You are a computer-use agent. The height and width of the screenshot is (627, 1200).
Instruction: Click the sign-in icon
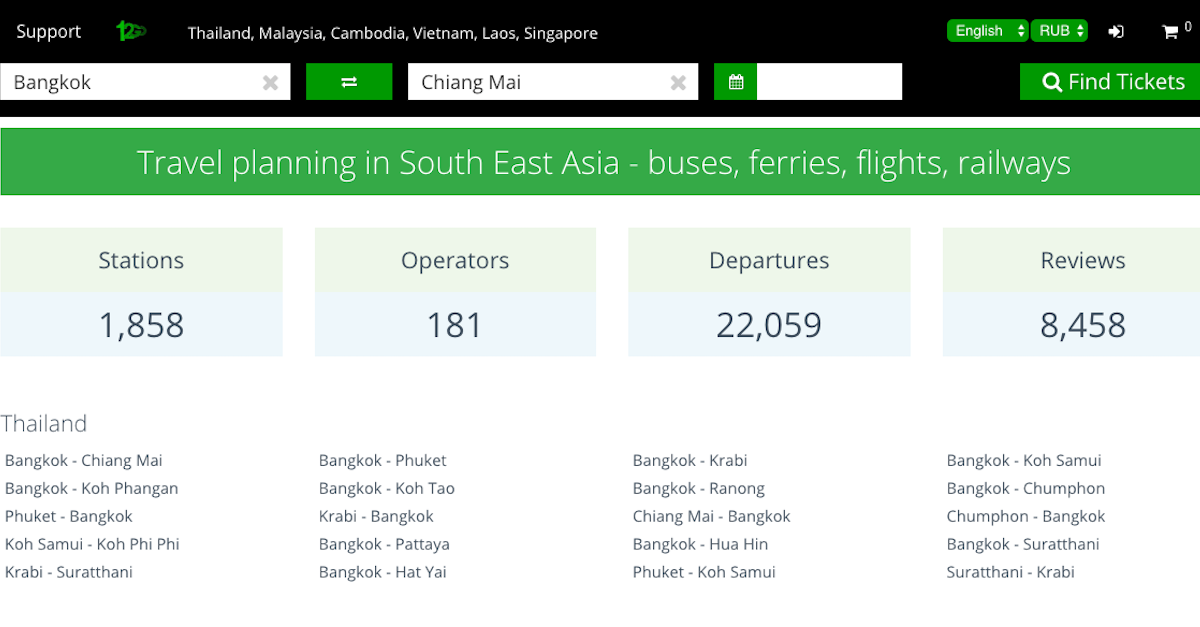(x=1116, y=31)
